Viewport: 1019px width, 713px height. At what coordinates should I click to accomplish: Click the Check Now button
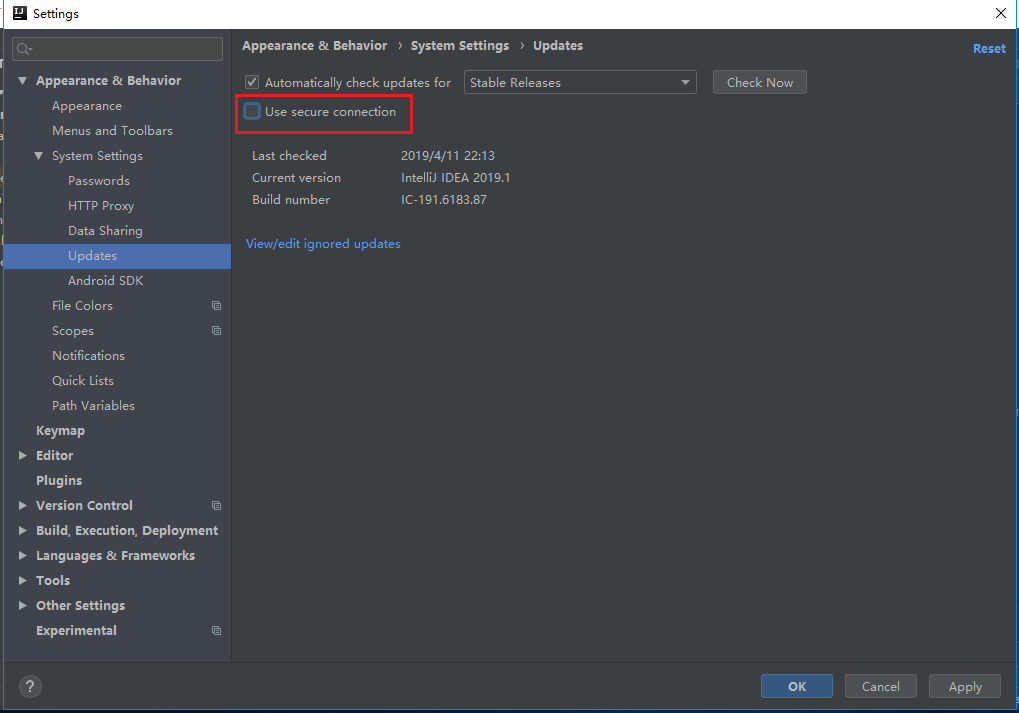tap(760, 83)
